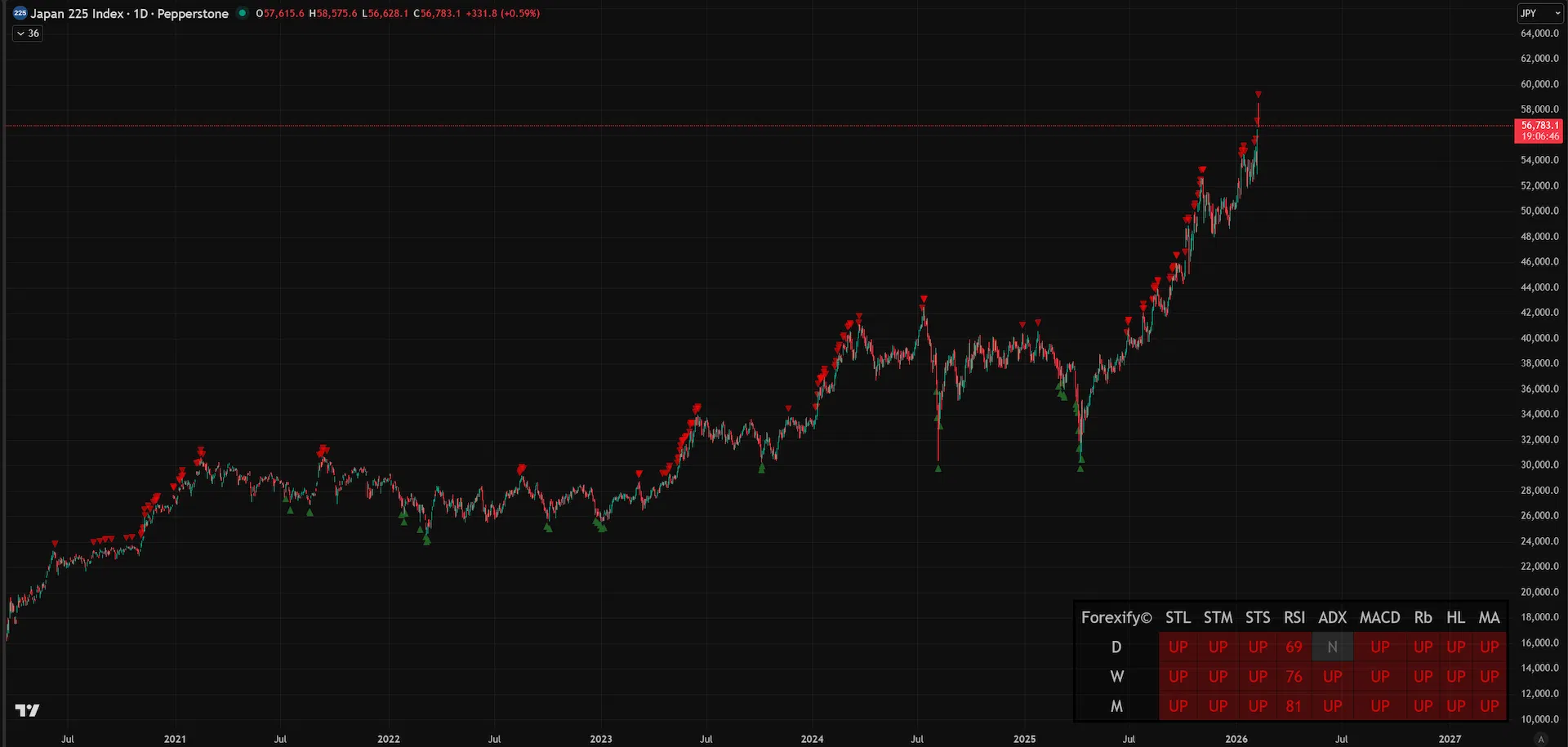Click the Japan 225 symbol logo icon
Screen dimensions: 1568x747
coord(20,13)
